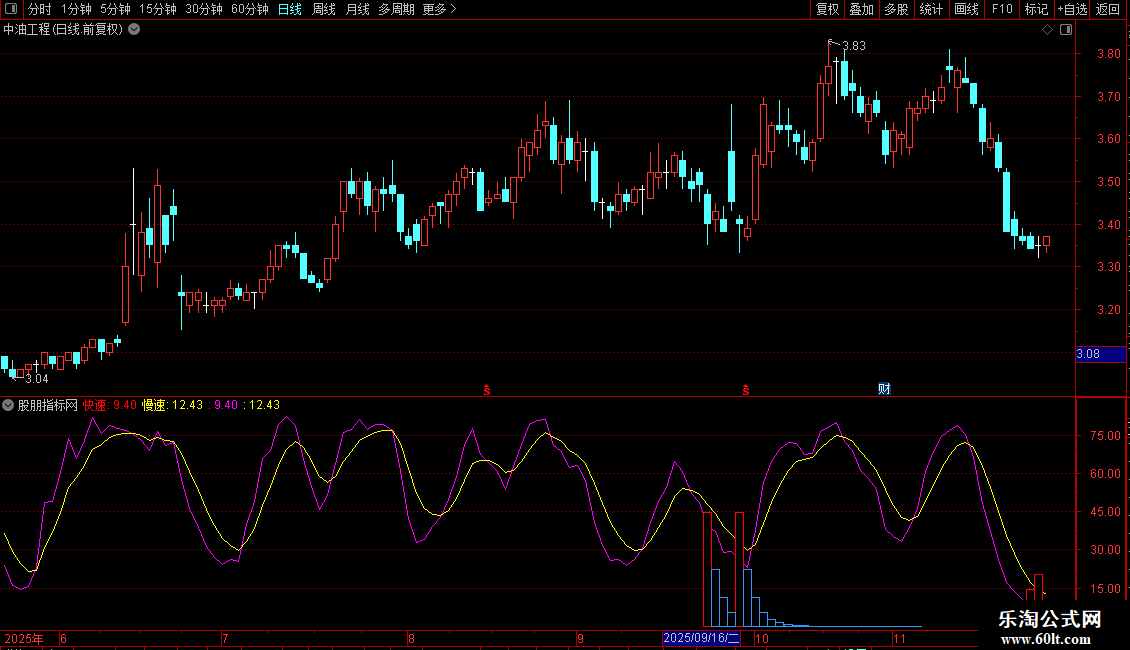This screenshot has width=1130, height=650.
Task: Expand the 股朋指标网 indicator dropdown arrow
Action: pos(8,405)
